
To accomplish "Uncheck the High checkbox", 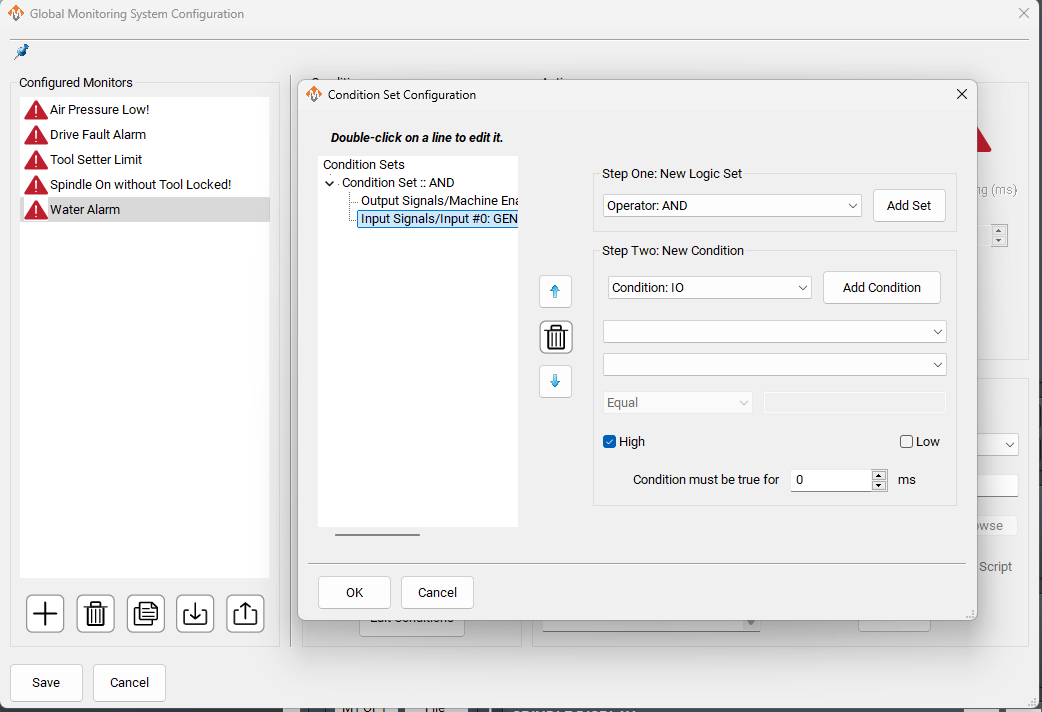I will [x=610, y=442].
